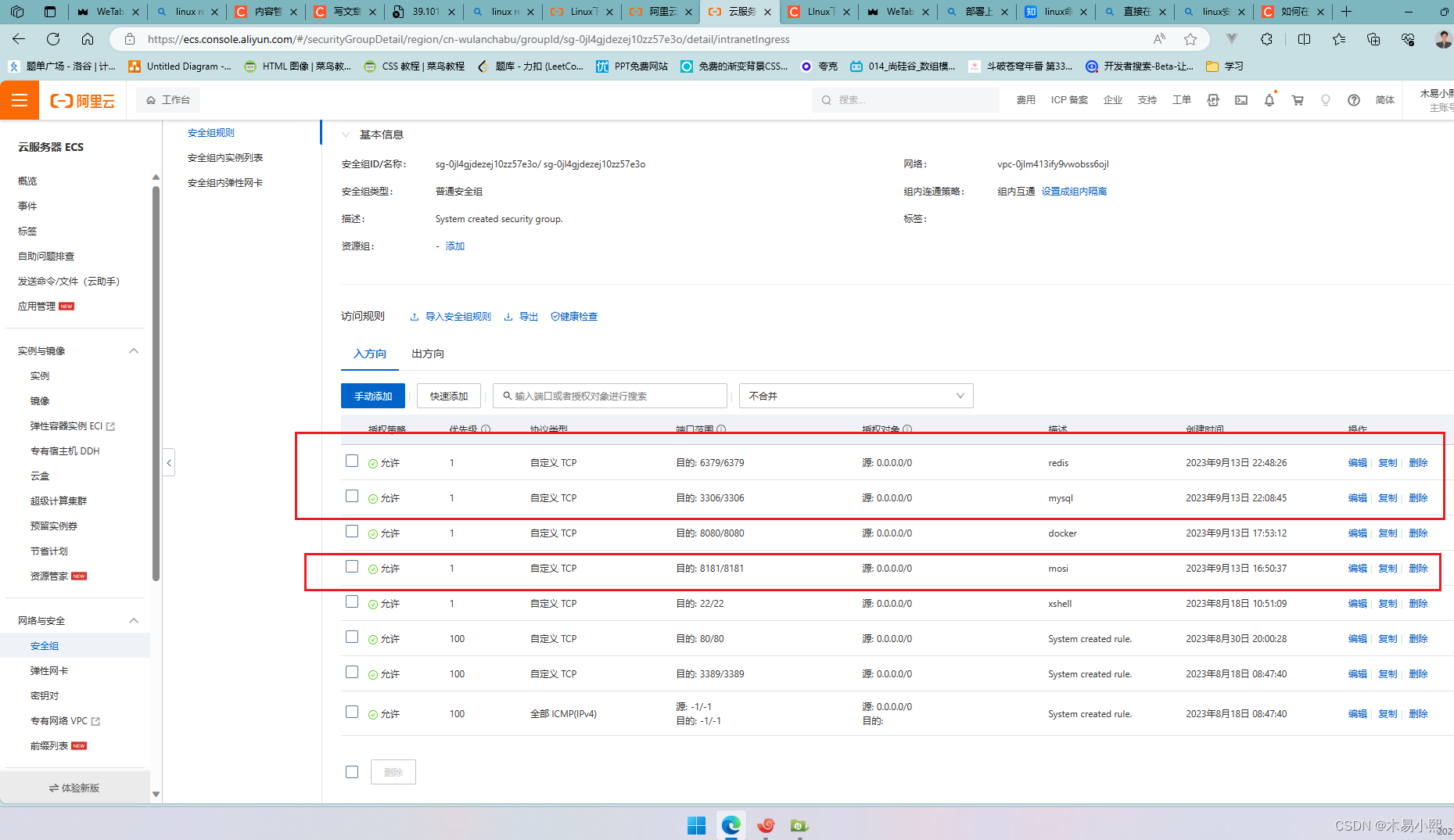The width and height of the screenshot is (1454, 840).
Task: Click the browser favorites list icon
Action: 1339,39
